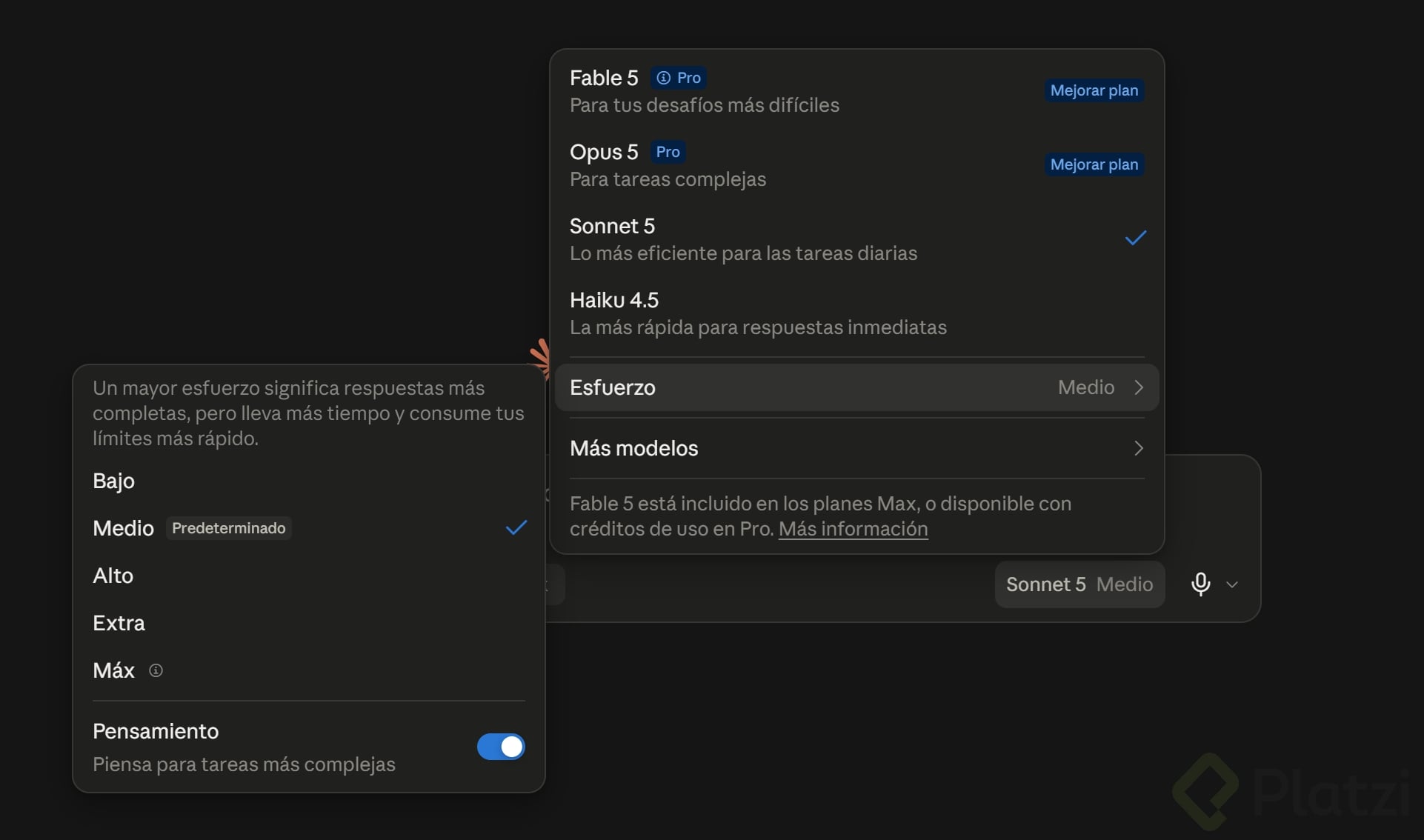Viewport: 1424px width, 840px height.
Task: Click the checkmark next to Sonnet 5
Action: coord(1136,238)
